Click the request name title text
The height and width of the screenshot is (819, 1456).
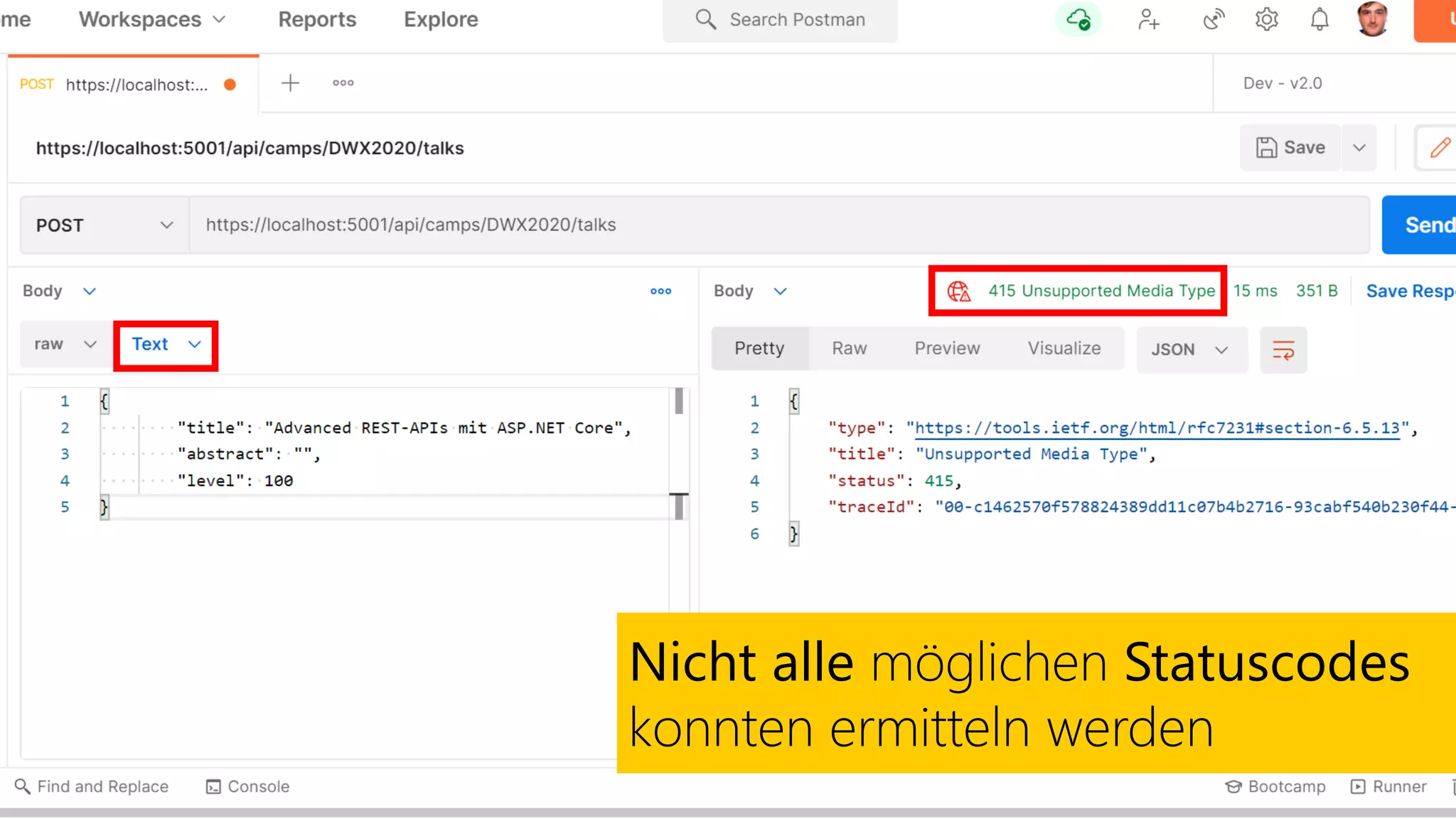pos(250,148)
